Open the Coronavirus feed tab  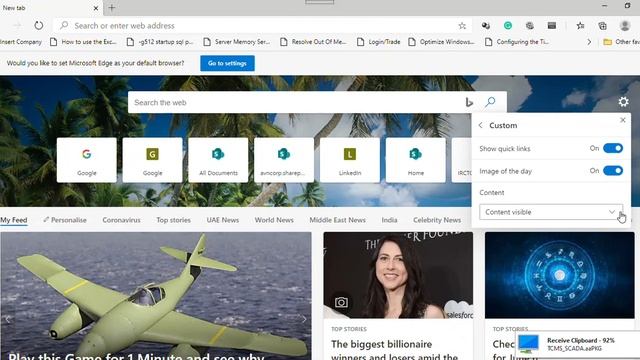121,220
